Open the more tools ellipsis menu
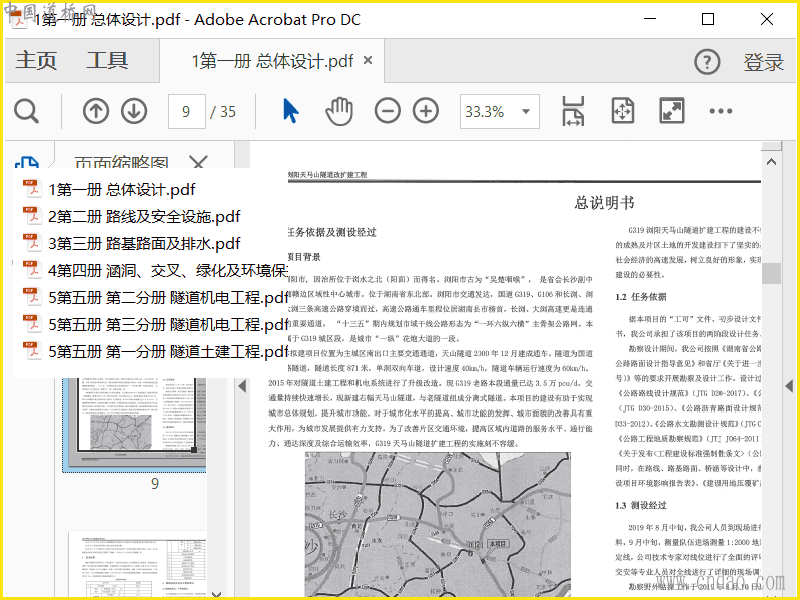The height and width of the screenshot is (600, 800). pos(721,111)
